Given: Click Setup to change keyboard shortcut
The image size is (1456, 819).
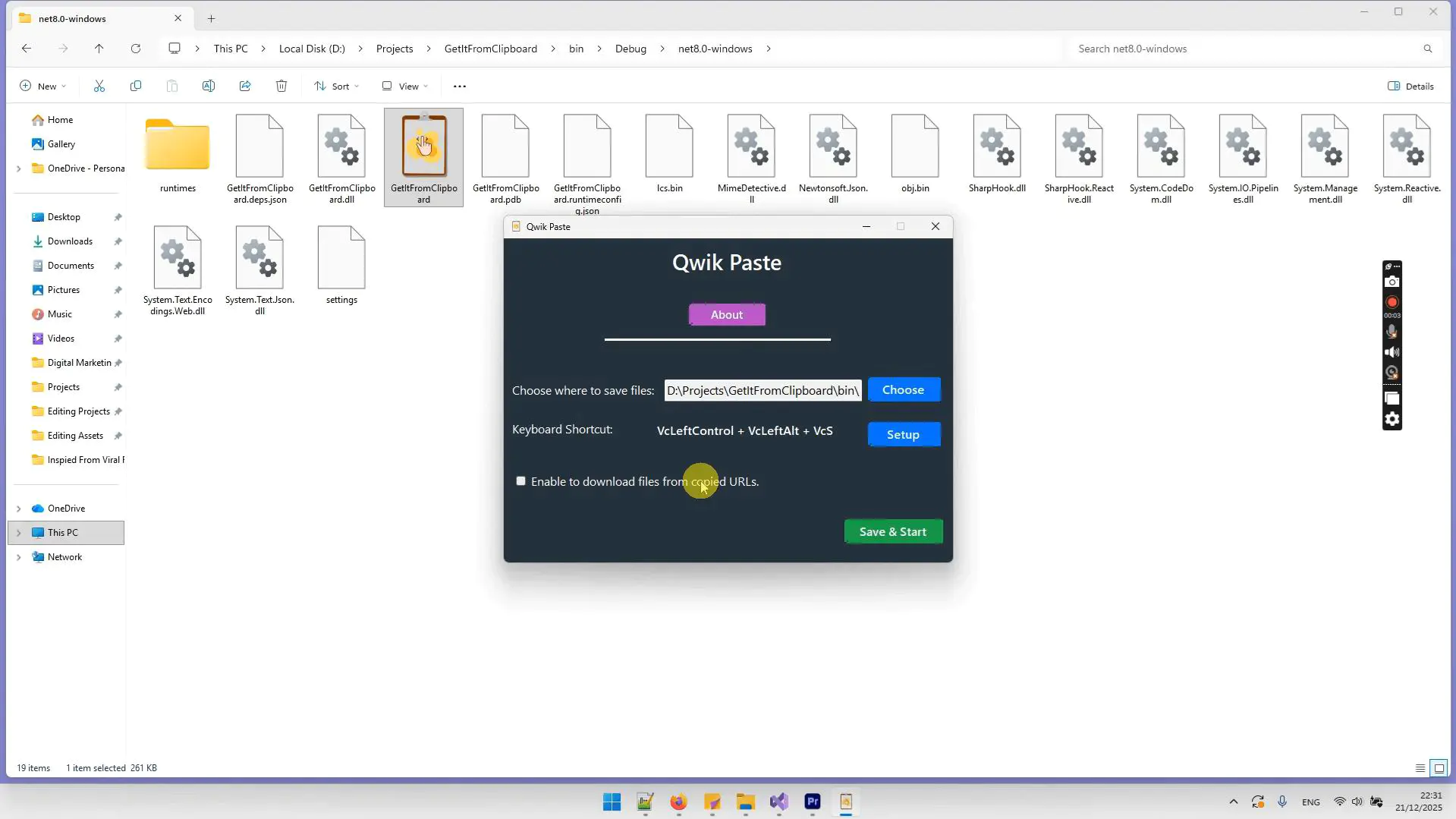Looking at the screenshot, I should pos(903,434).
